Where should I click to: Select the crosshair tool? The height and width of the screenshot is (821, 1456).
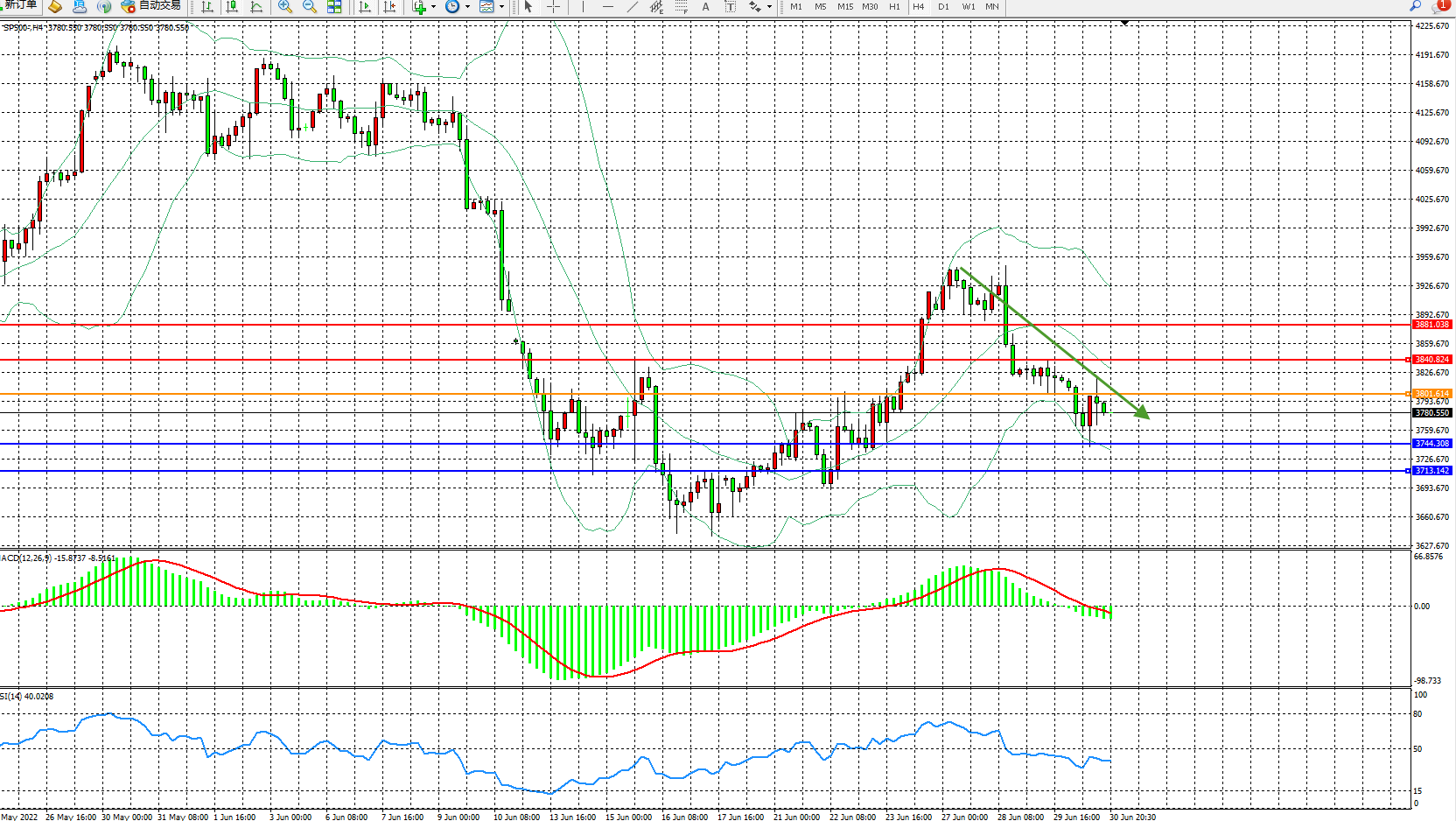click(x=553, y=7)
